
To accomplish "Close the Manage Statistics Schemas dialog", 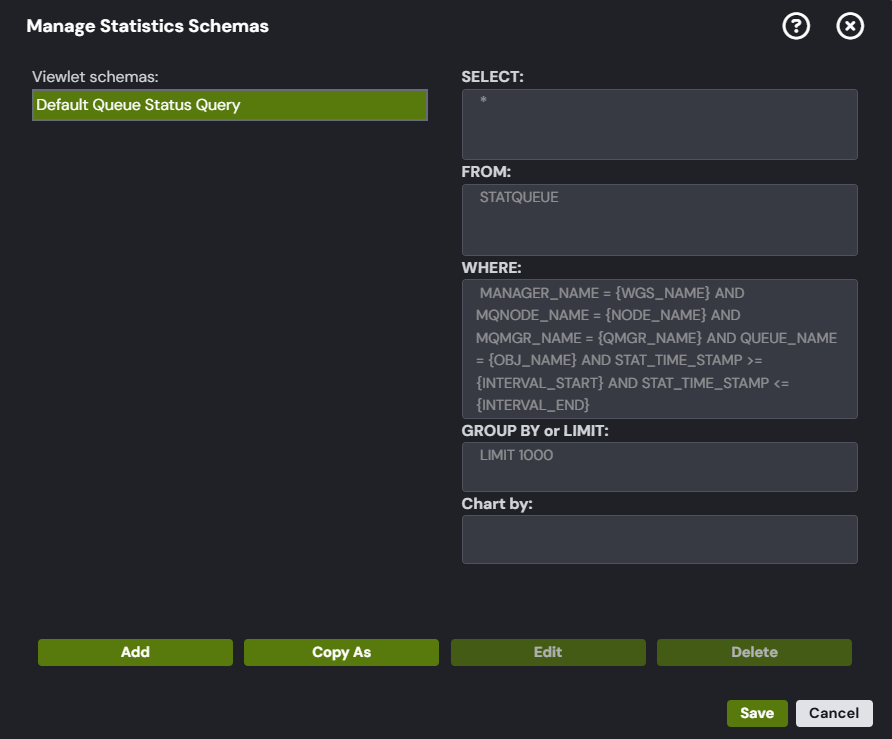I will 850,26.
